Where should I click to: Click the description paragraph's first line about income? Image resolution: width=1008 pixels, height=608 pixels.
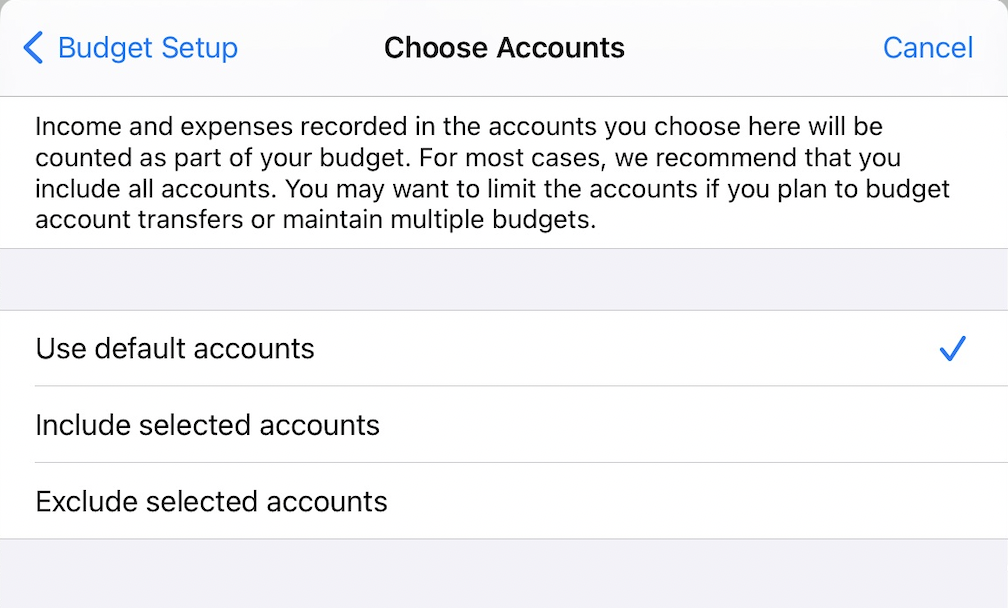[x=459, y=128]
